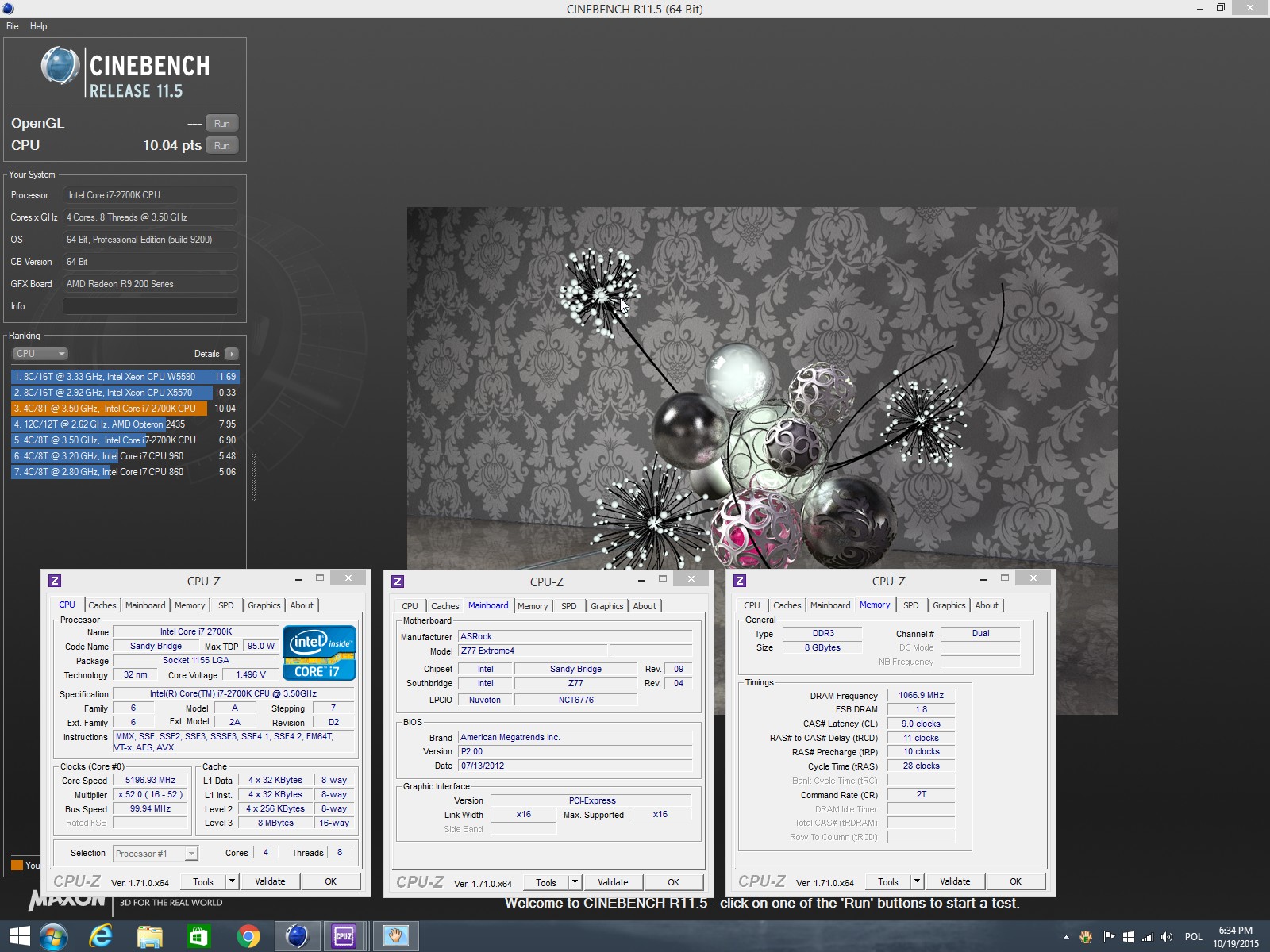The width and height of the screenshot is (1270, 952).
Task: Click the POL language indicator
Action: 1194,937
